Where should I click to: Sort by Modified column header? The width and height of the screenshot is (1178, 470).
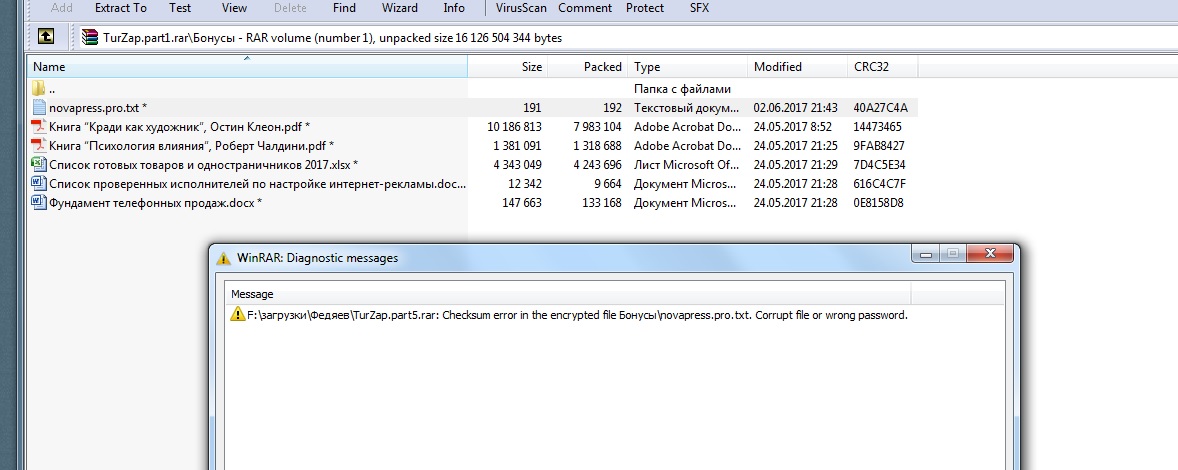[797, 67]
